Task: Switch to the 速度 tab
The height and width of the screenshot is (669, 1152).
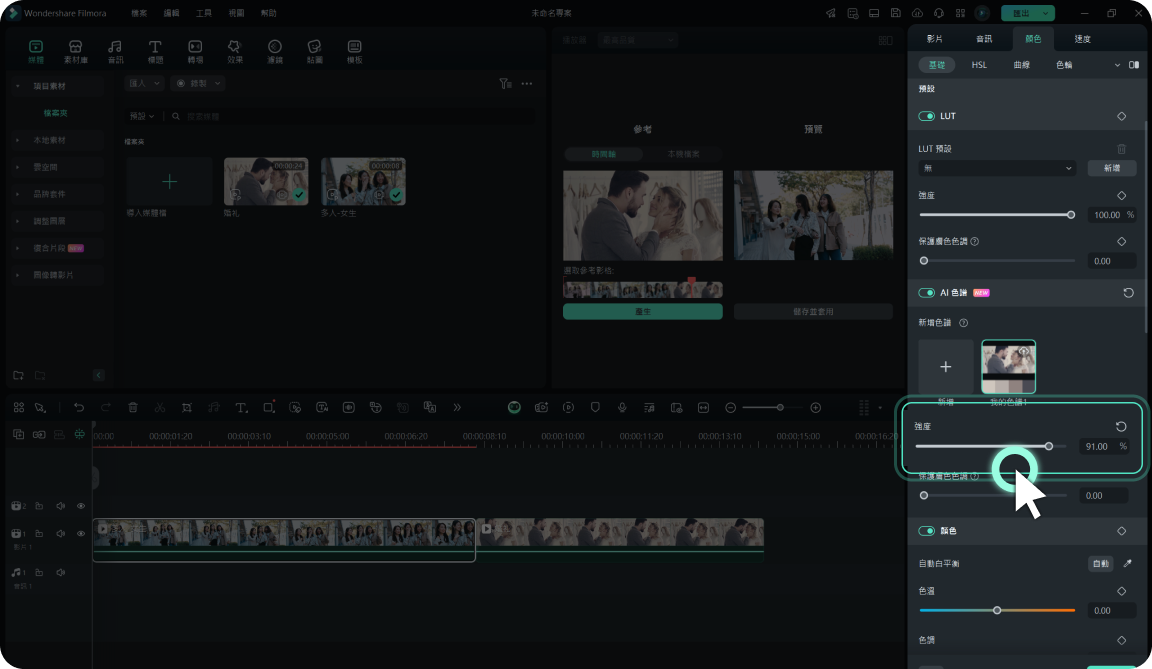Action: 1082,39
